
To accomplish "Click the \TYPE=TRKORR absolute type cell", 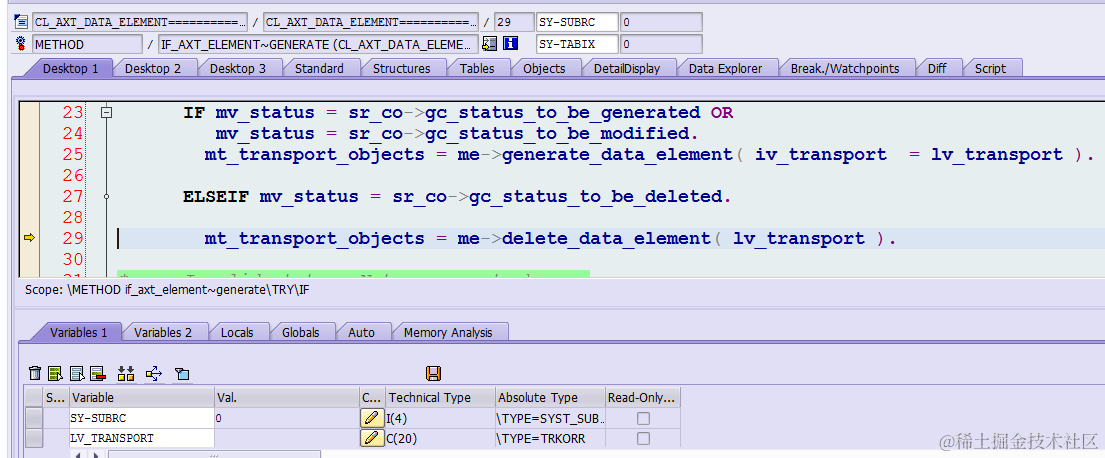I will pyautogui.click(x=550, y=438).
